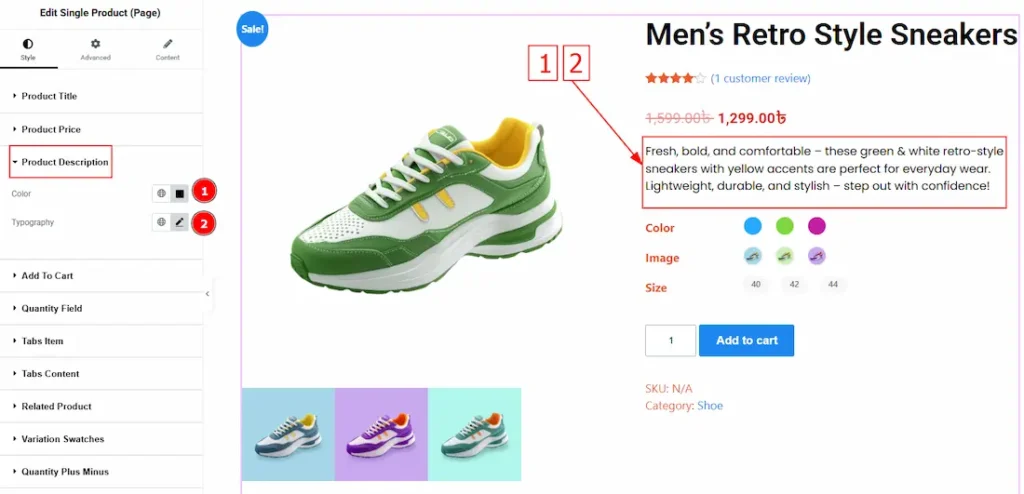Image resolution: width=1024 pixels, height=494 pixels.
Task: Expand the Add To Cart section
Action: 47,275
